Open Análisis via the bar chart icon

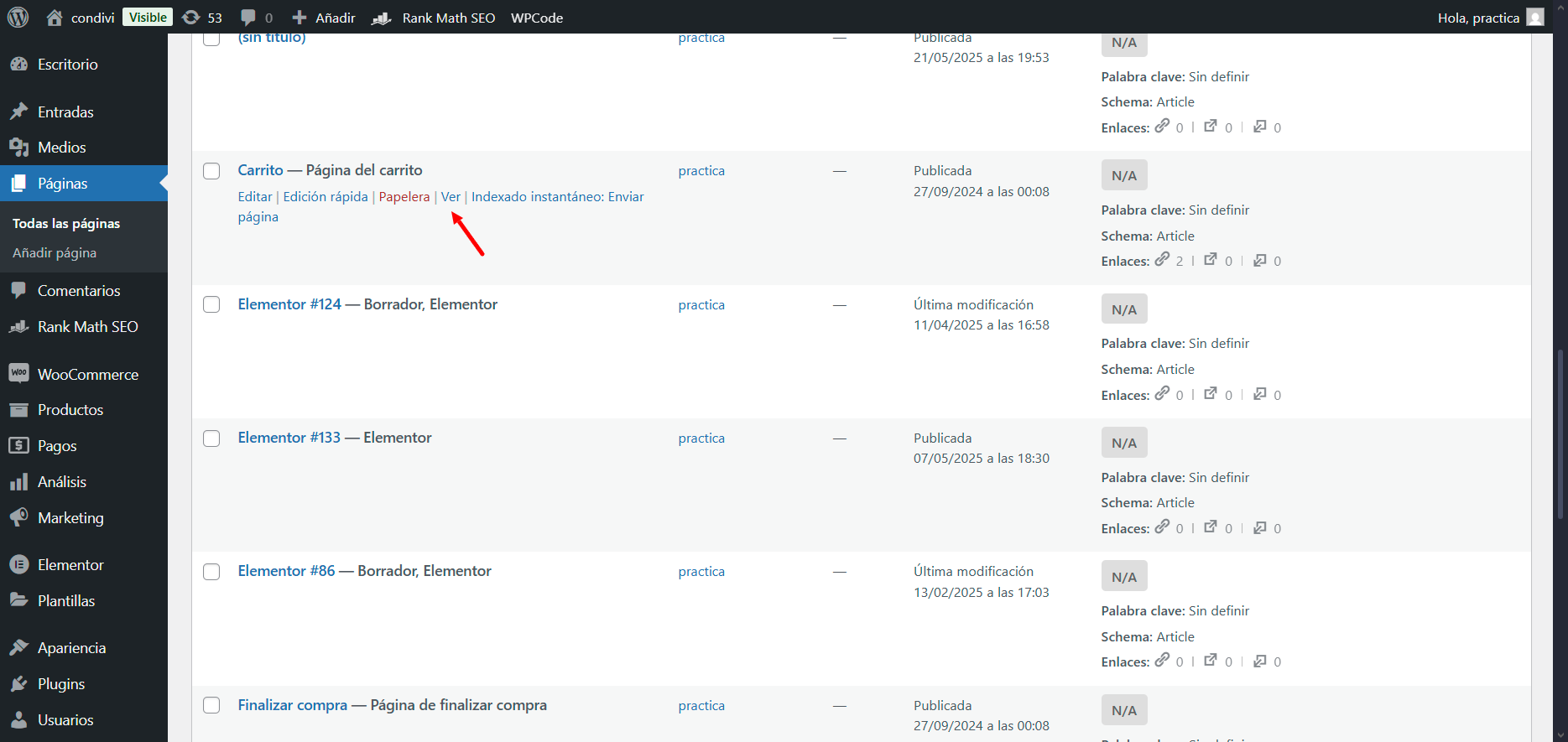(18, 482)
